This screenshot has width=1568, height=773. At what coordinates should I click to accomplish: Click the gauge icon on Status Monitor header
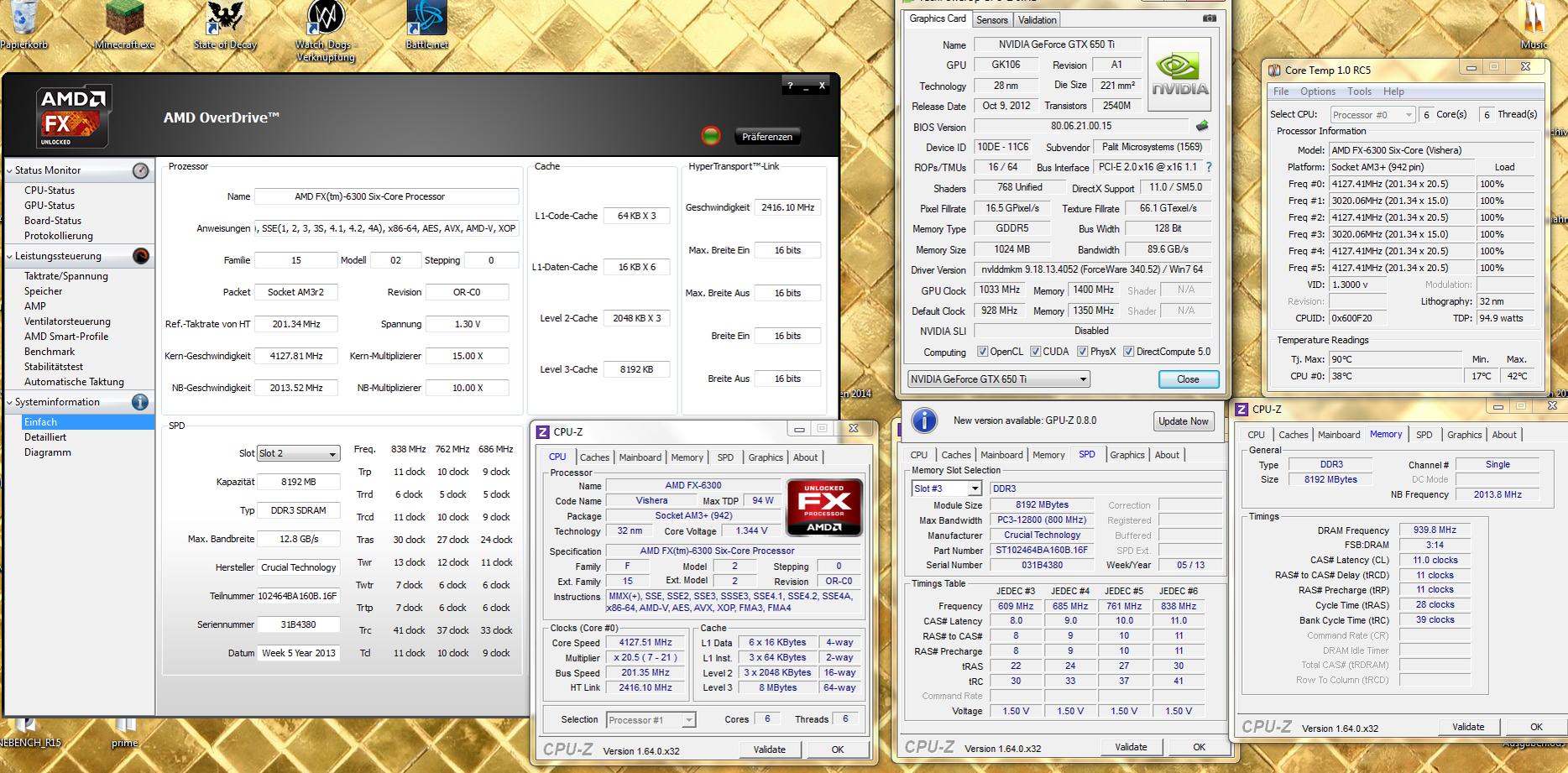click(x=140, y=170)
